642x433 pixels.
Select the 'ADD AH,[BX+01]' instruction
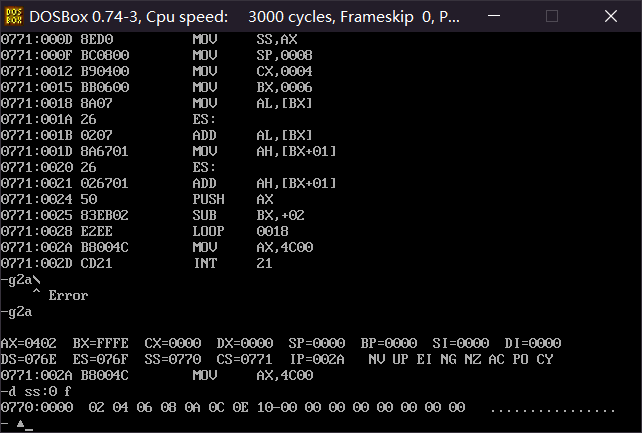click(264, 183)
